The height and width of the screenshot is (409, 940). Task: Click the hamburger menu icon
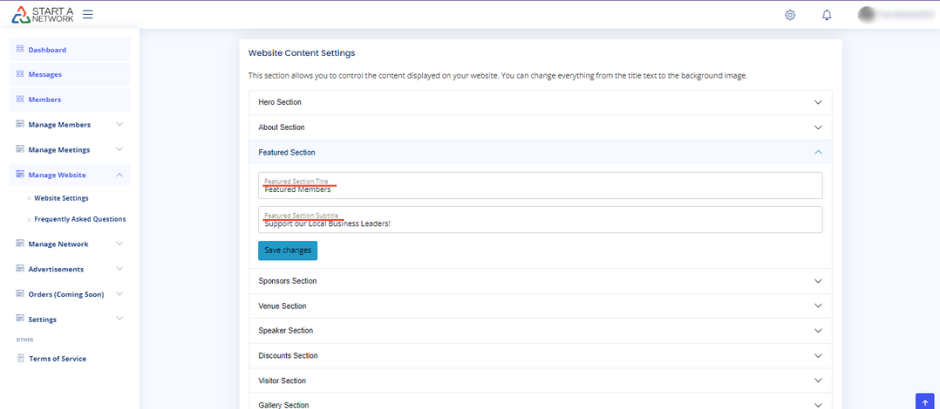click(88, 15)
